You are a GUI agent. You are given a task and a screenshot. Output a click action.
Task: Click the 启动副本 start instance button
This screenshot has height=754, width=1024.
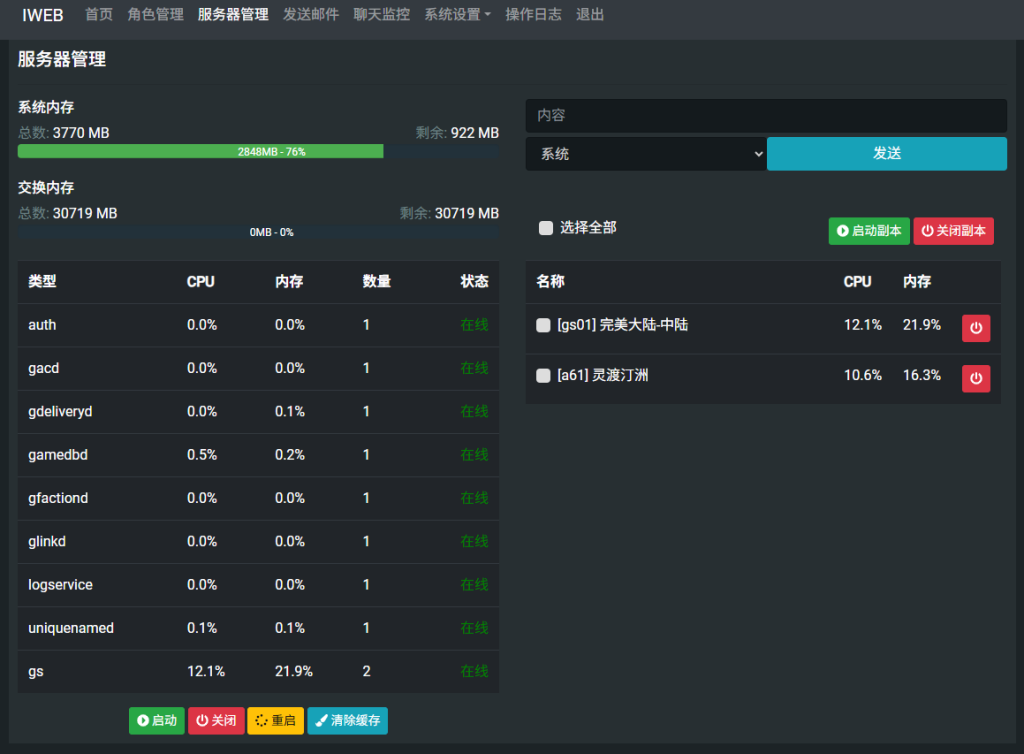coord(869,231)
